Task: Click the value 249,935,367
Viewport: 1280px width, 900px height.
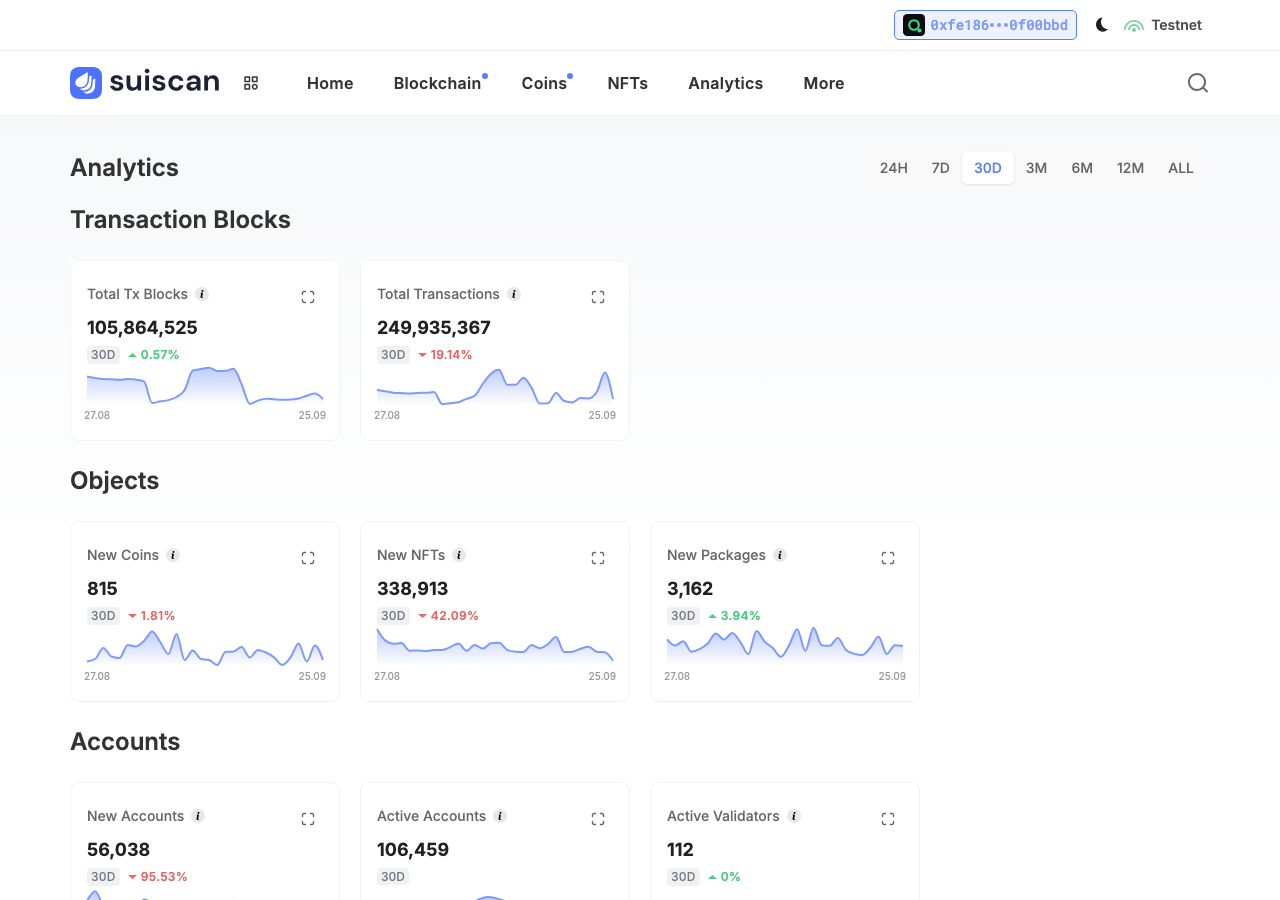Action: (434, 327)
